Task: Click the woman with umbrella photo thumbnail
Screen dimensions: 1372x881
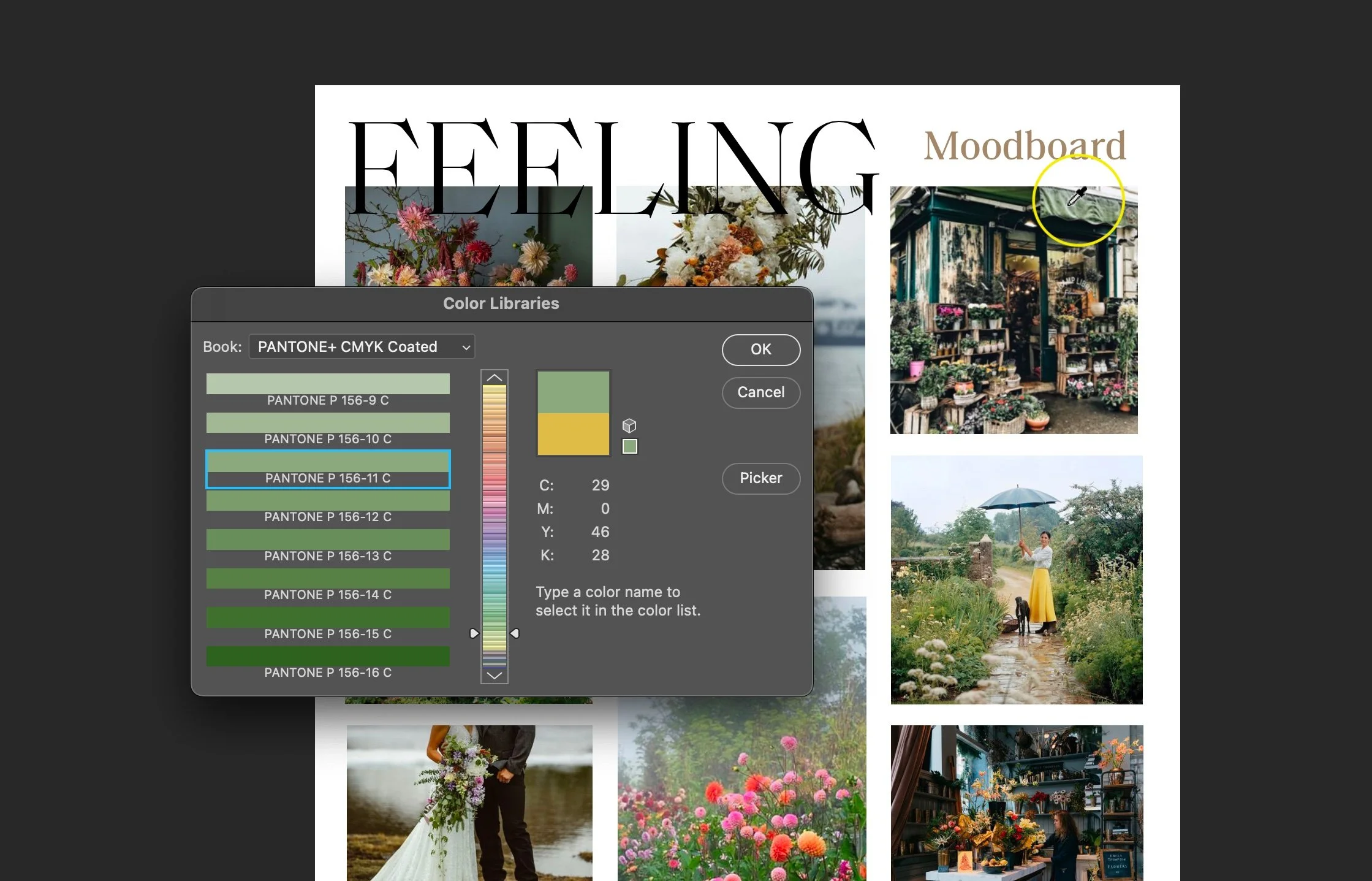Action: coord(1016,579)
